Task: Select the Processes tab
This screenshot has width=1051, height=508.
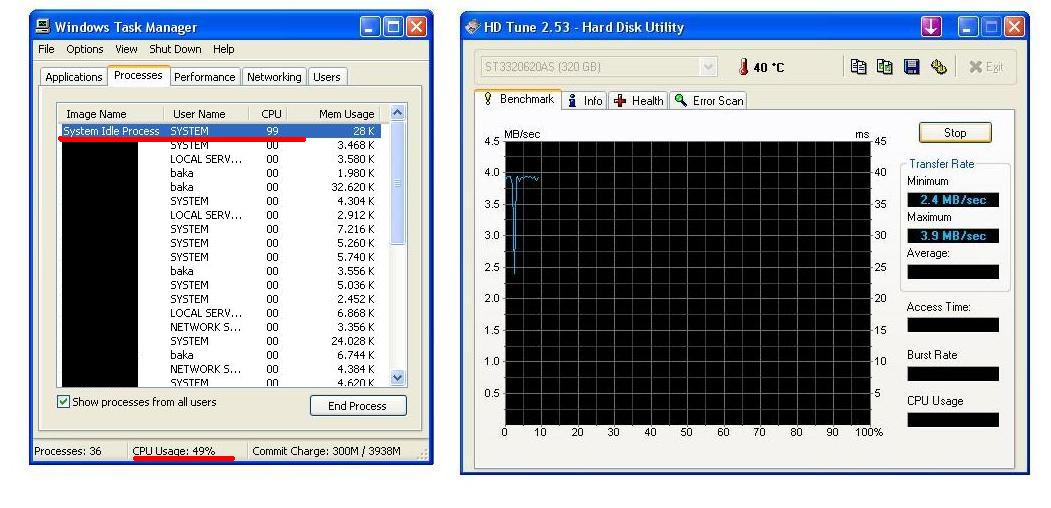Action: (x=138, y=75)
